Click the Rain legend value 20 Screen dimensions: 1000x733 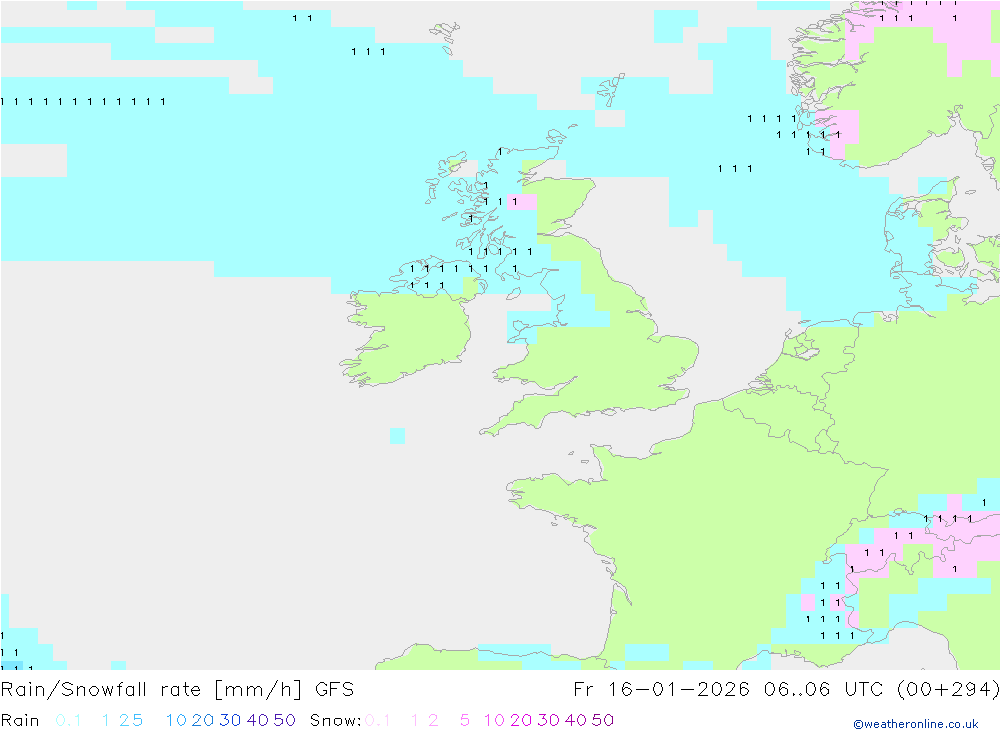203,720
